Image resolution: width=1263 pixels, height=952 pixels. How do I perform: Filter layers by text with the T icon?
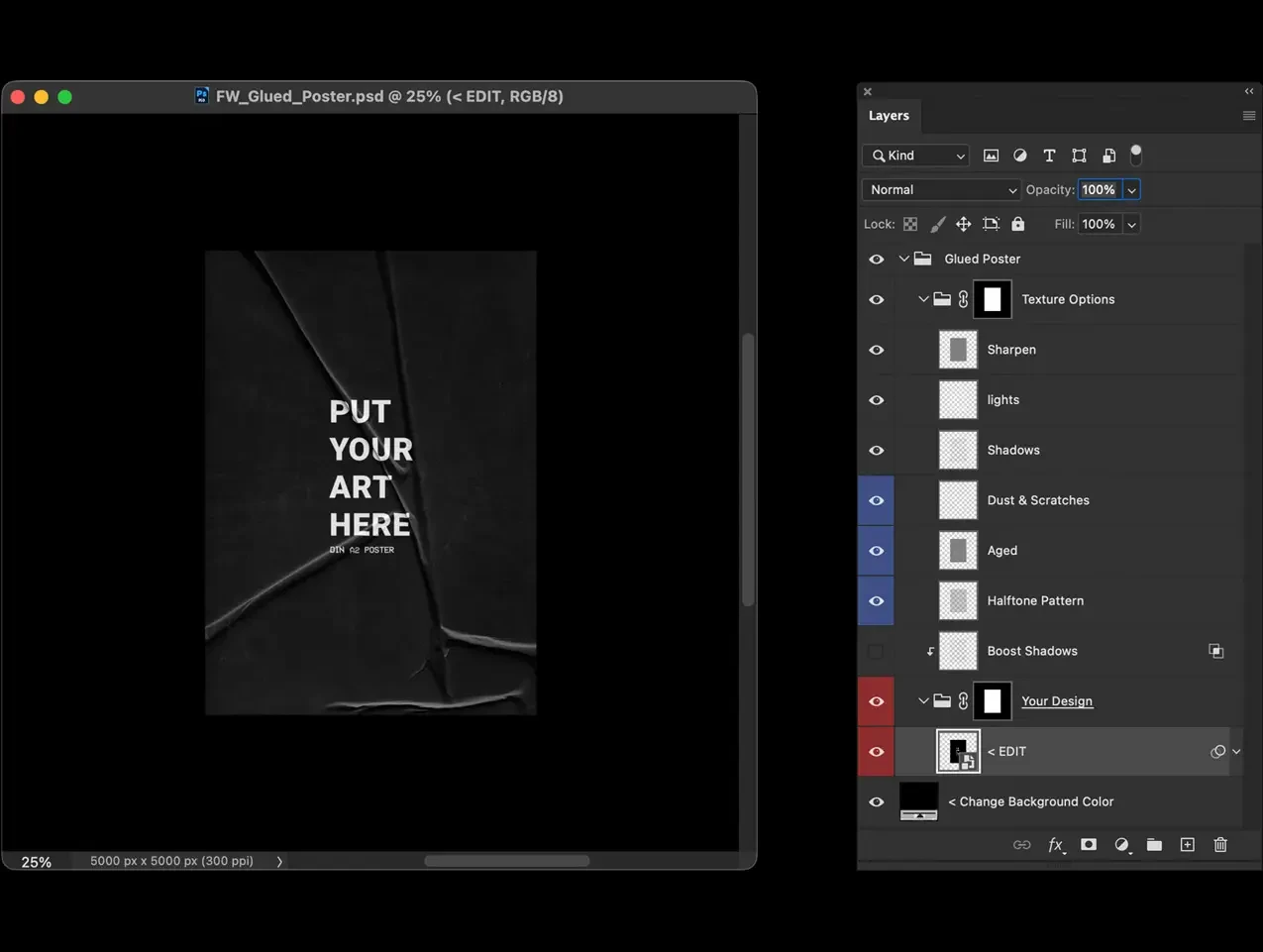[x=1049, y=156]
